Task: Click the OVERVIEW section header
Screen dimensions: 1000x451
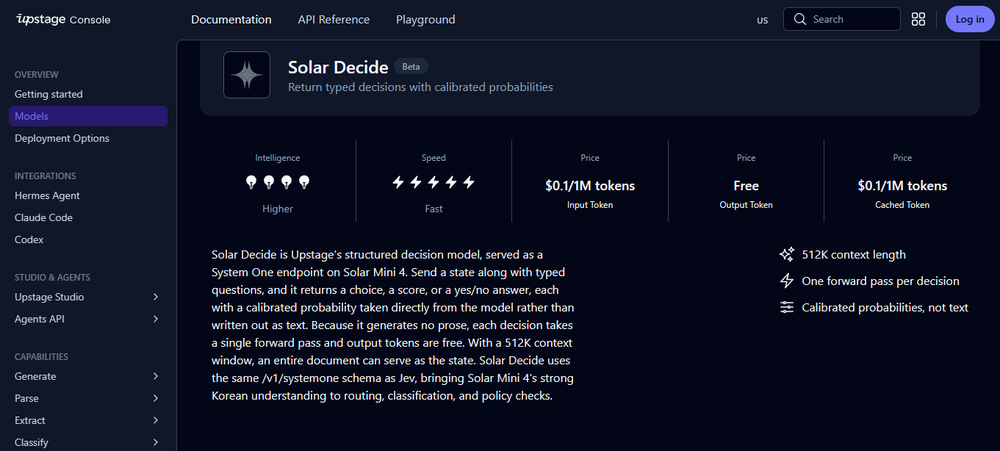Action: [36, 75]
